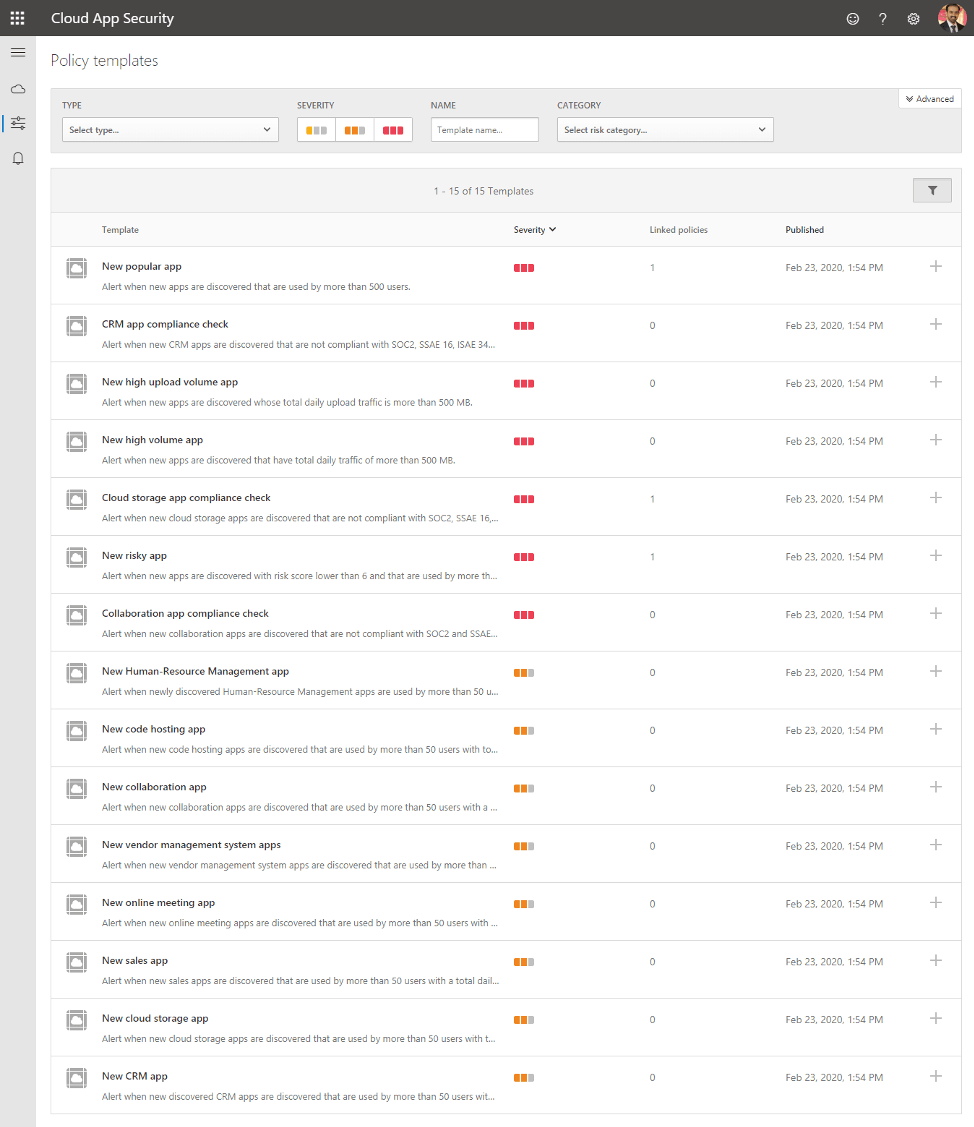Open the New high volume app template
Image resolution: width=974 pixels, height=1127 pixels.
click(x=152, y=440)
